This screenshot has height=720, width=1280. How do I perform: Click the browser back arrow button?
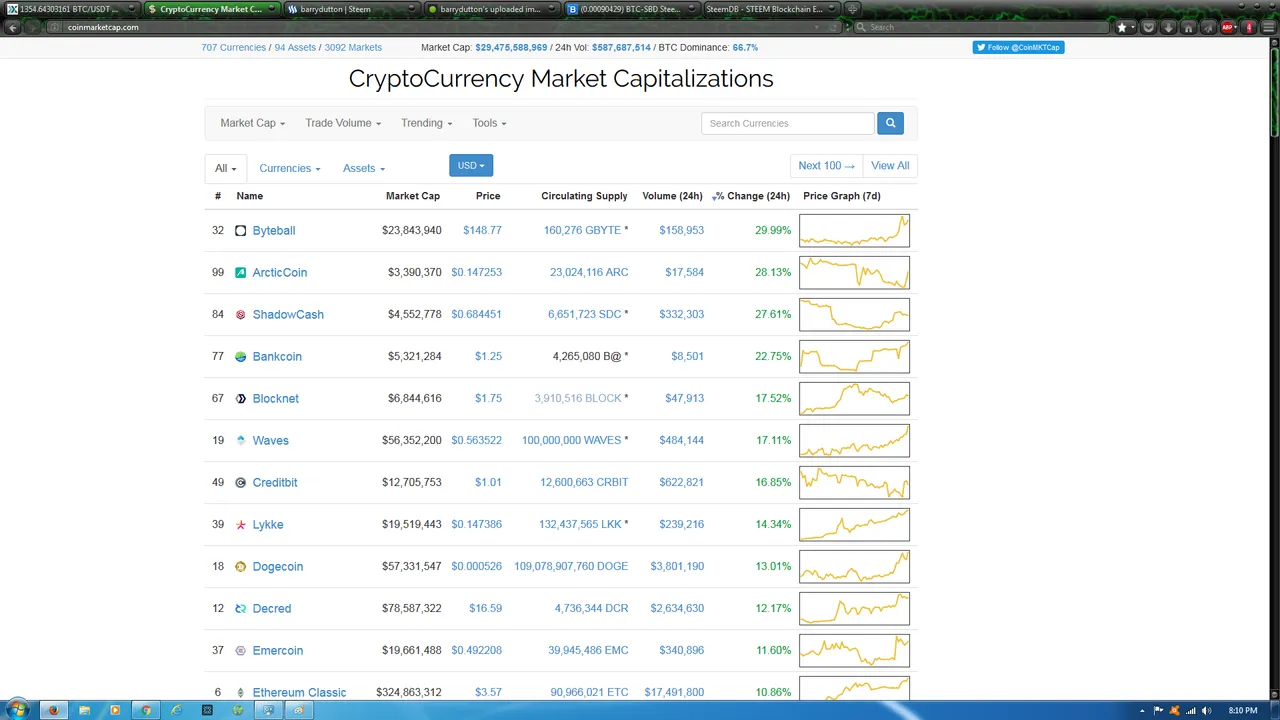tap(13, 27)
